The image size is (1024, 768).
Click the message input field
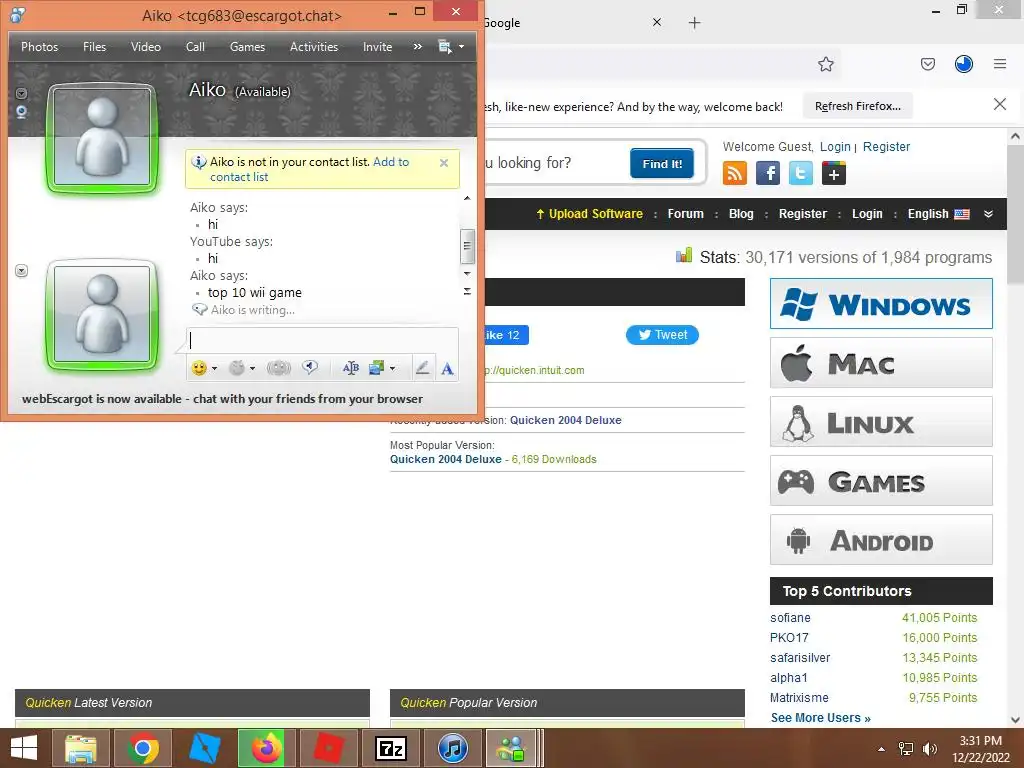click(323, 340)
